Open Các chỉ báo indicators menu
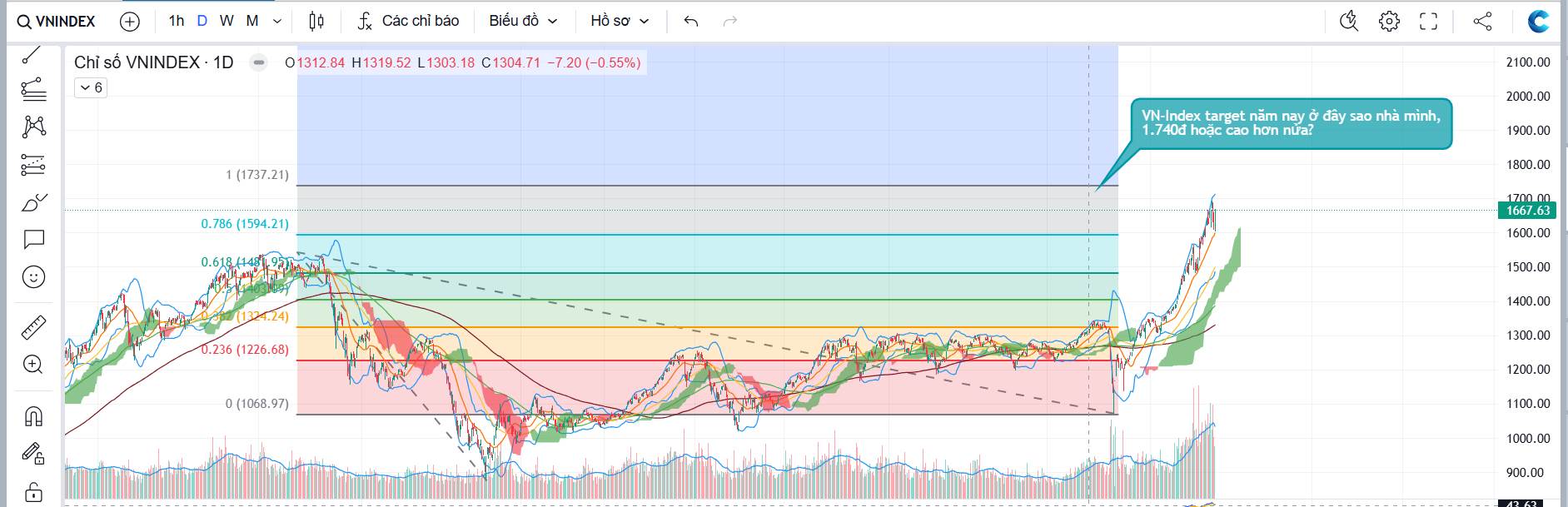The width and height of the screenshot is (1568, 507). [x=408, y=21]
